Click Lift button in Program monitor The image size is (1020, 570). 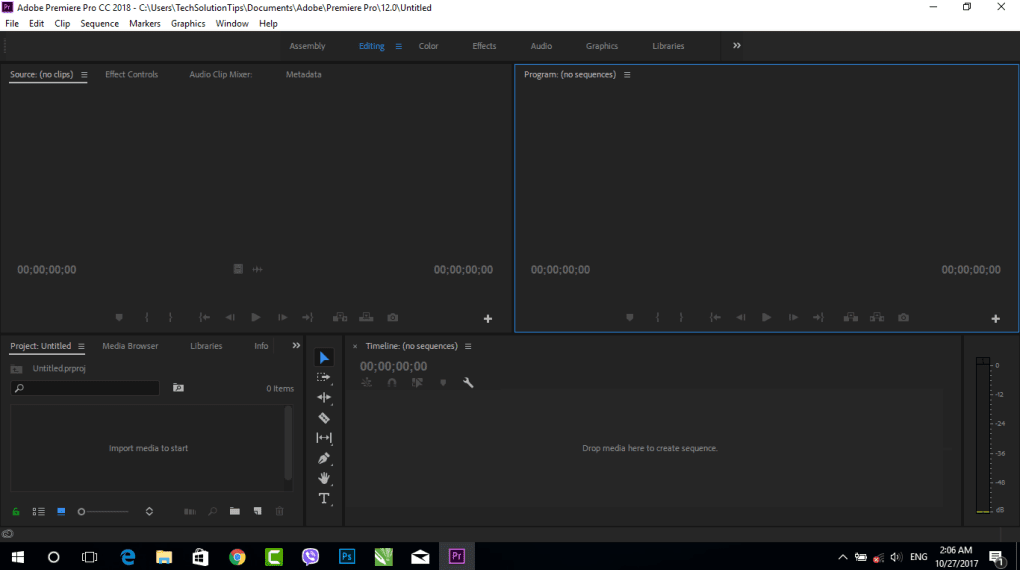click(x=850, y=318)
